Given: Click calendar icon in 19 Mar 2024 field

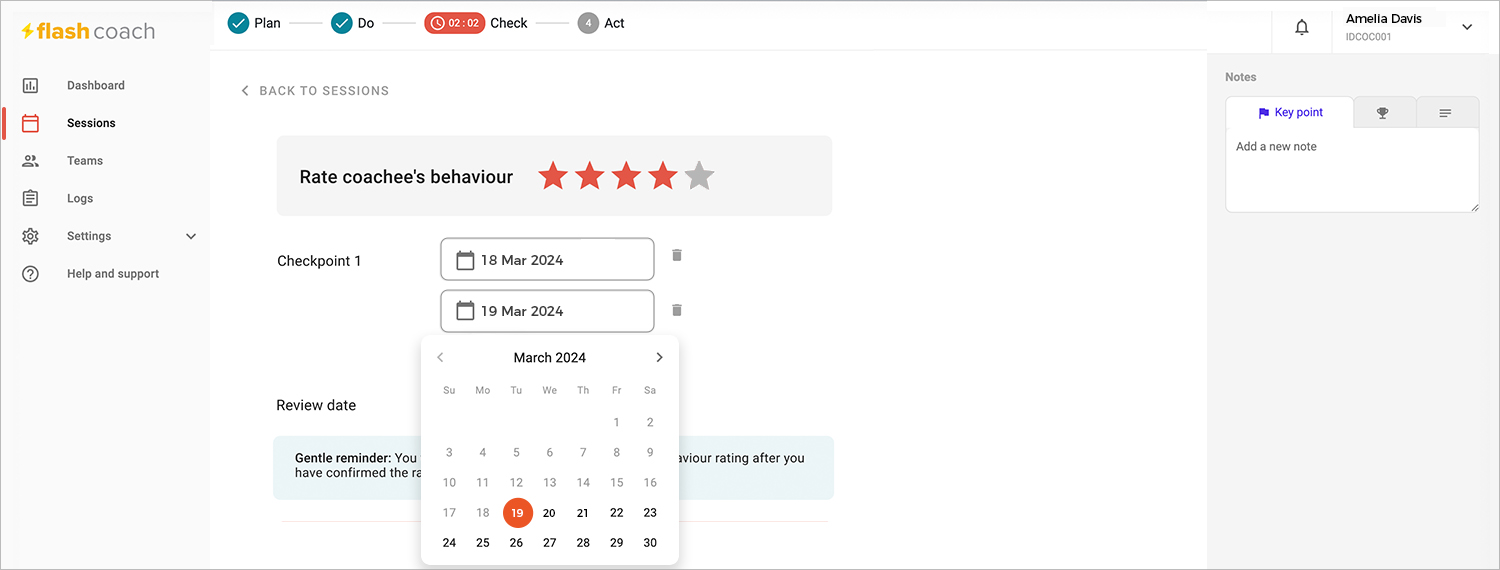Looking at the screenshot, I should coord(465,311).
